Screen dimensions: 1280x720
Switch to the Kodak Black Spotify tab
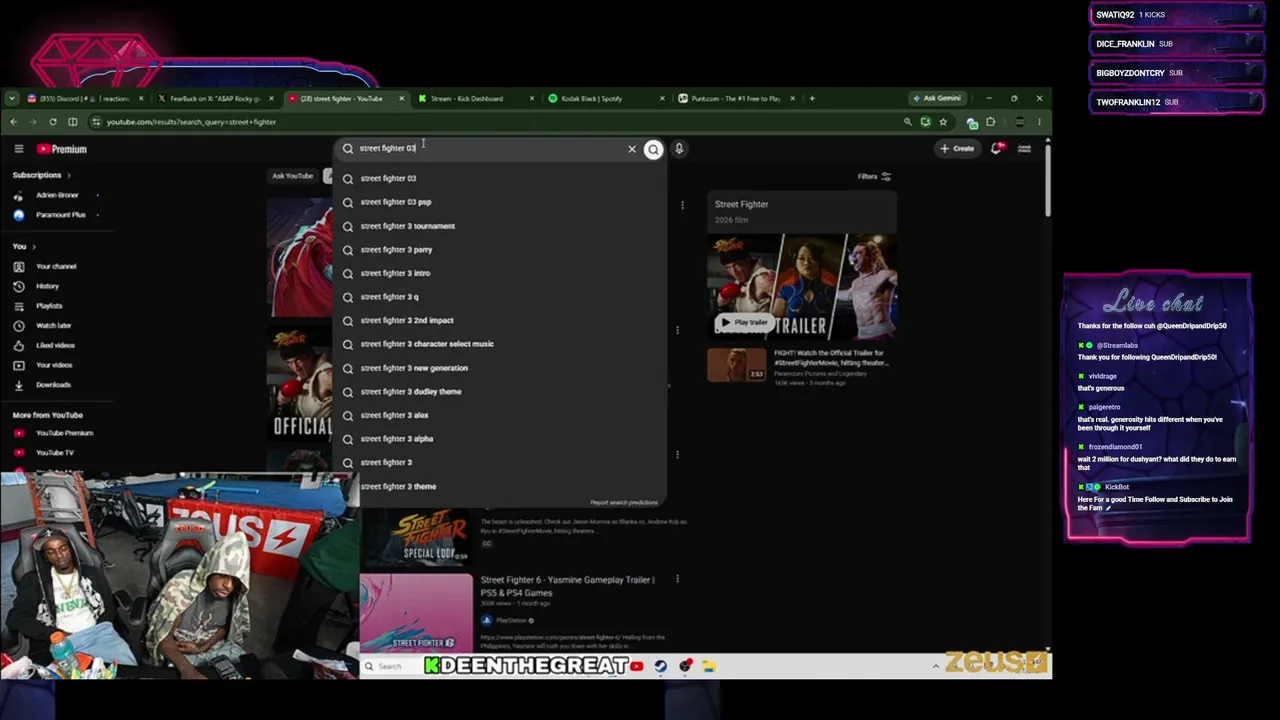(x=605, y=98)
